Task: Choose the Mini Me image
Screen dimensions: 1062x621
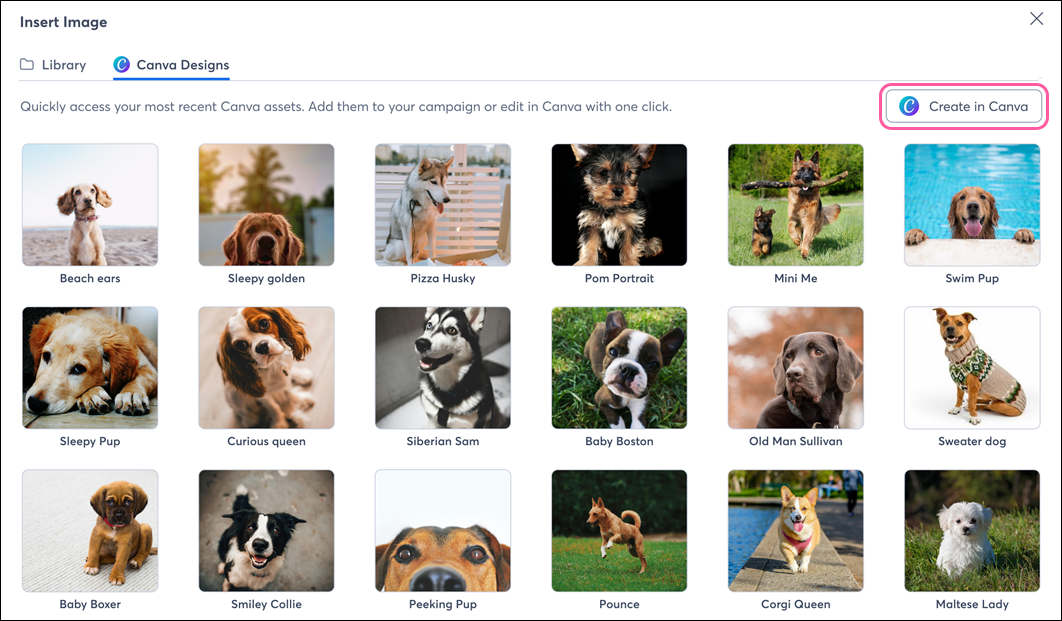Action: 795,204
